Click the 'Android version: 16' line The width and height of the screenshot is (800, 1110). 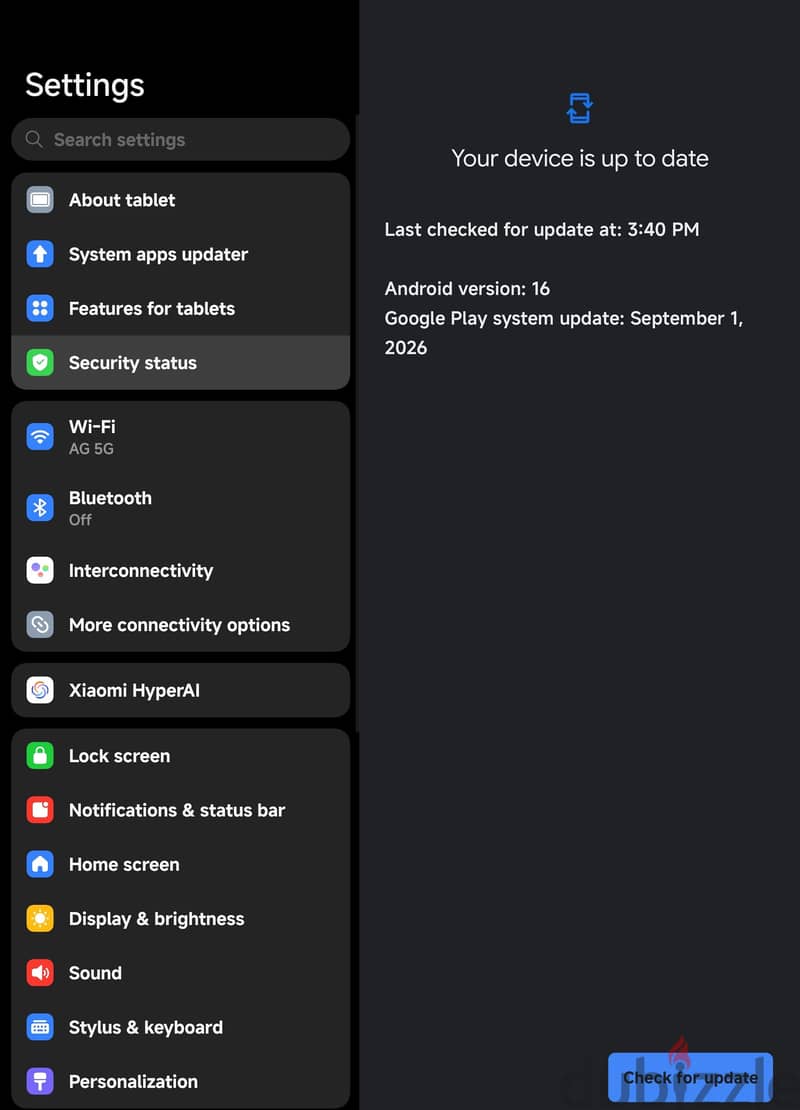pos(467,288)
